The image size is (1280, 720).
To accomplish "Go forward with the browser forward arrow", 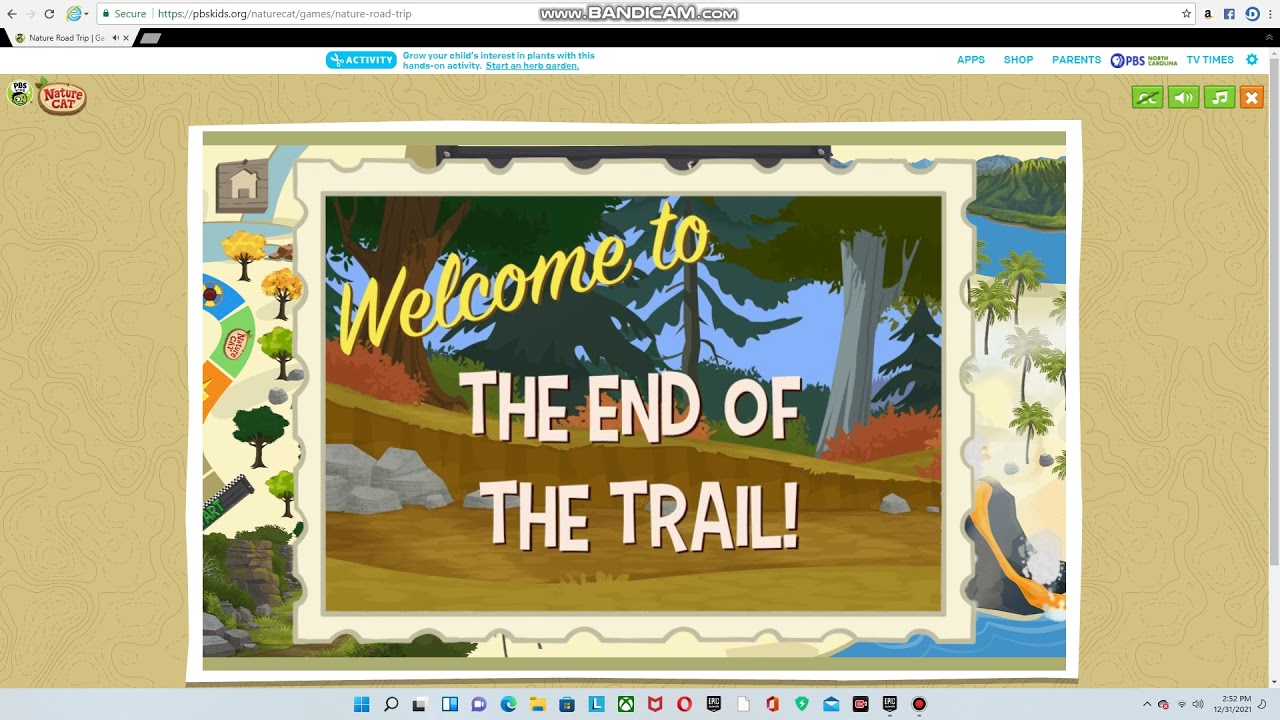I will 30,14.
